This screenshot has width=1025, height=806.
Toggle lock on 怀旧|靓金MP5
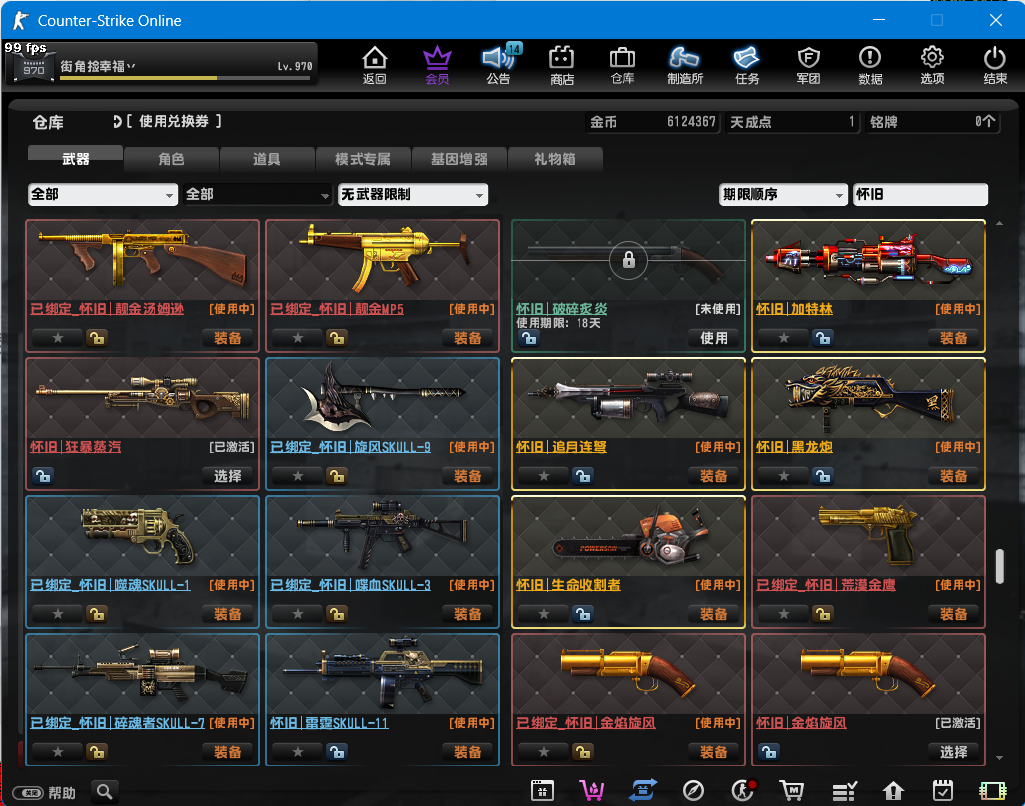pyautogui.click(x=337, y=338)
